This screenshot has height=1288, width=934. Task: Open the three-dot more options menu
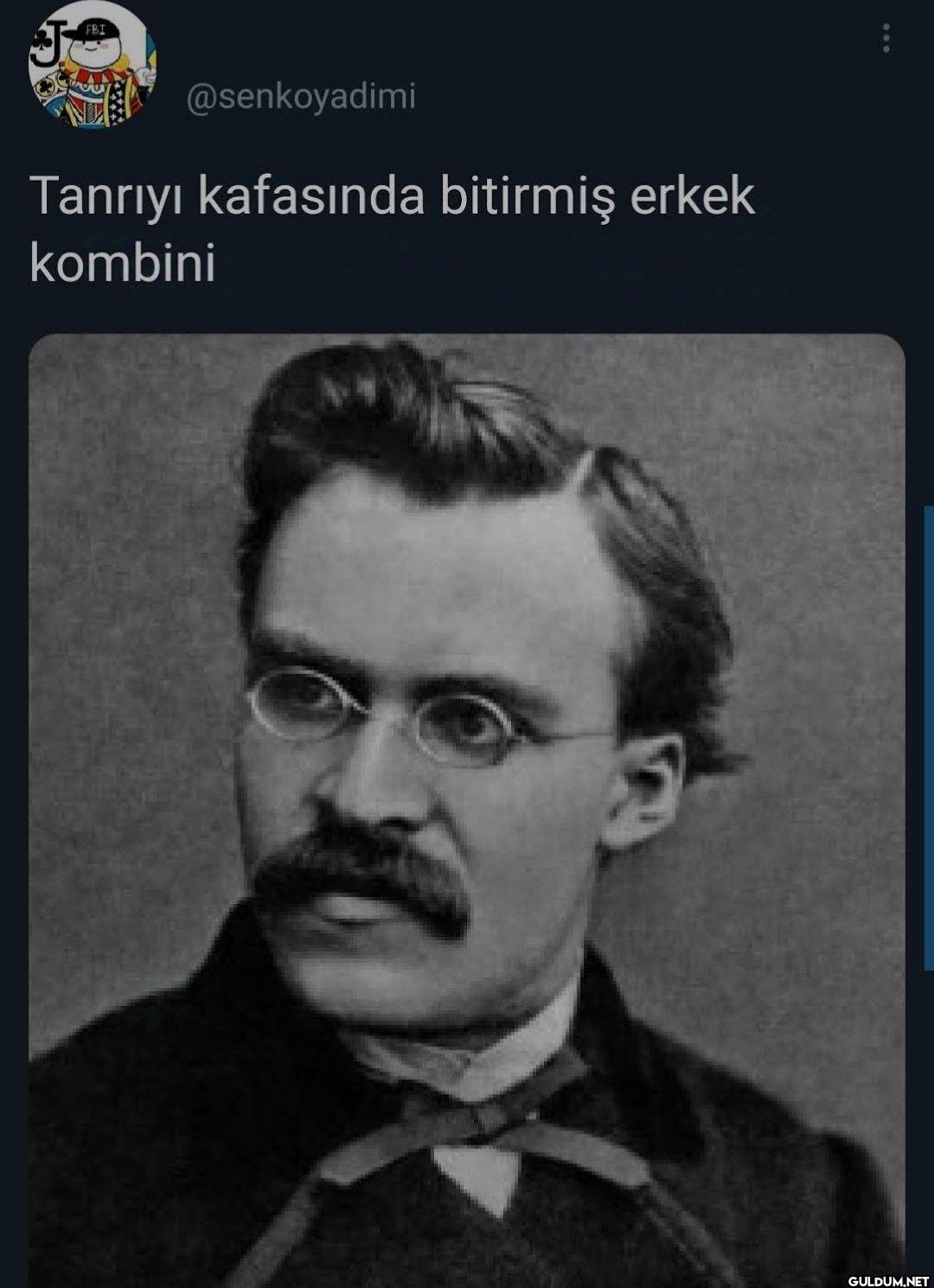click(x=886, y=38)
